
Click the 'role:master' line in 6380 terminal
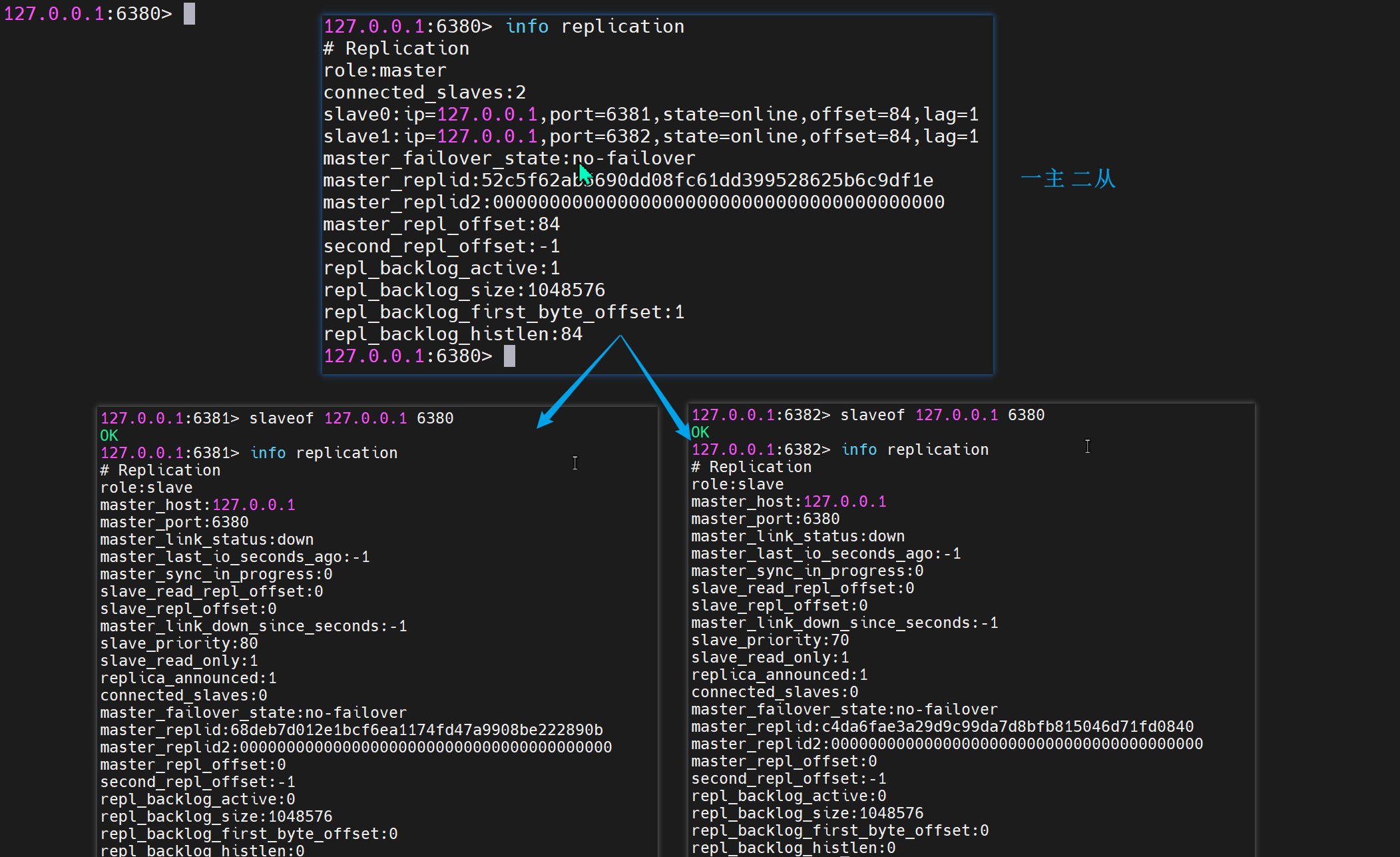click(x=385, y=71)
